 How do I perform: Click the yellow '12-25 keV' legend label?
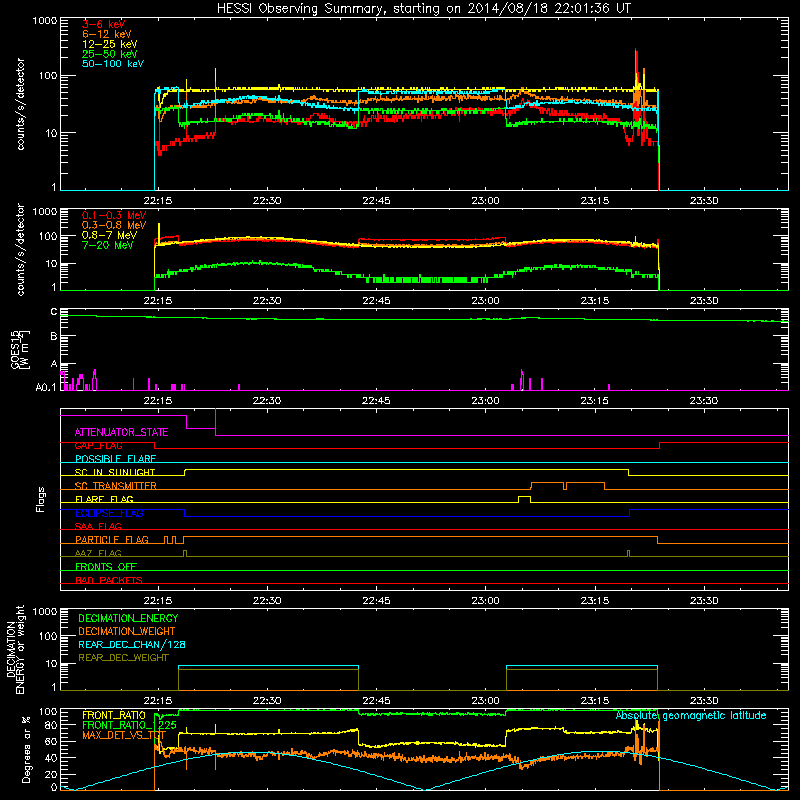click(110, 44)
